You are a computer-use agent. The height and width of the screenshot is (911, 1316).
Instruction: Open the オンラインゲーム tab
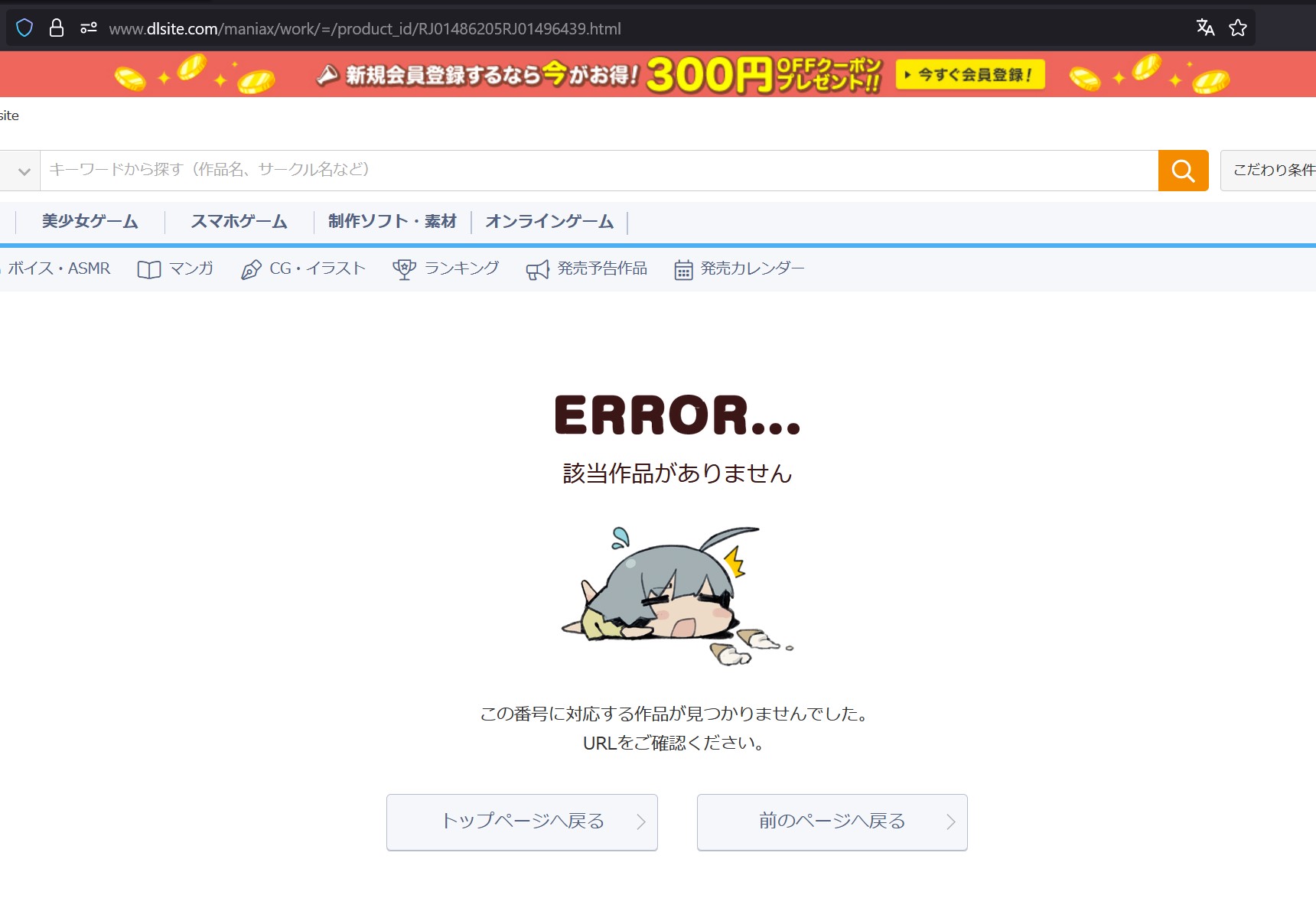549,222
